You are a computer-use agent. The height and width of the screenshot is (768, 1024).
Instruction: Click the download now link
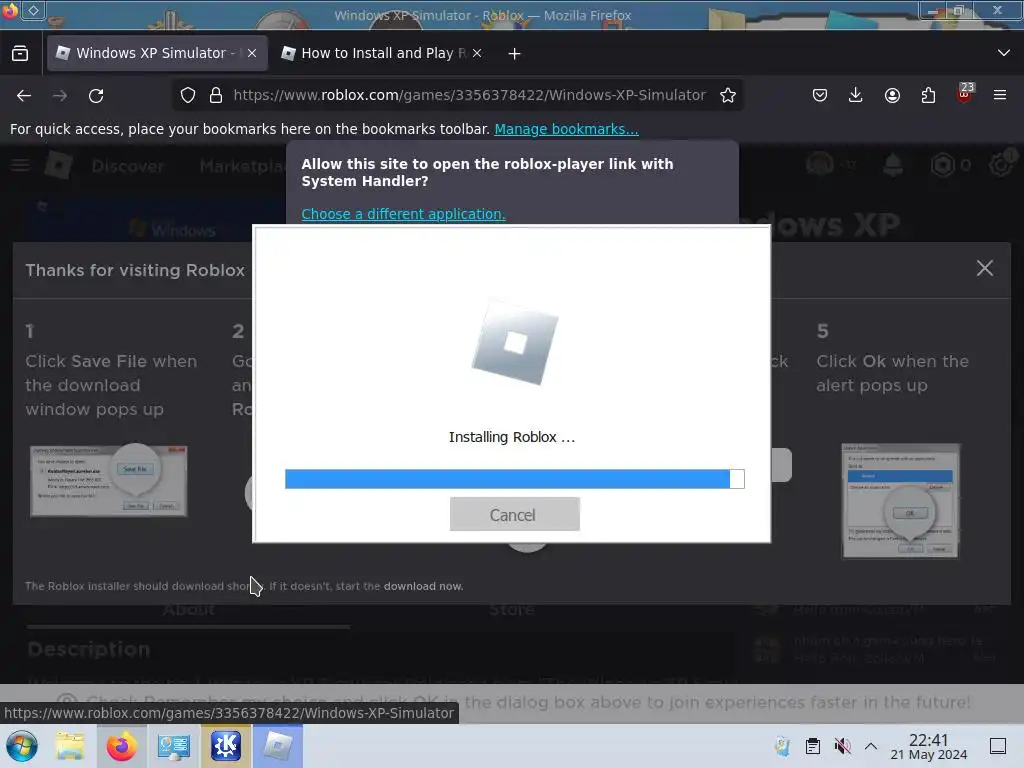coord(423,586)
